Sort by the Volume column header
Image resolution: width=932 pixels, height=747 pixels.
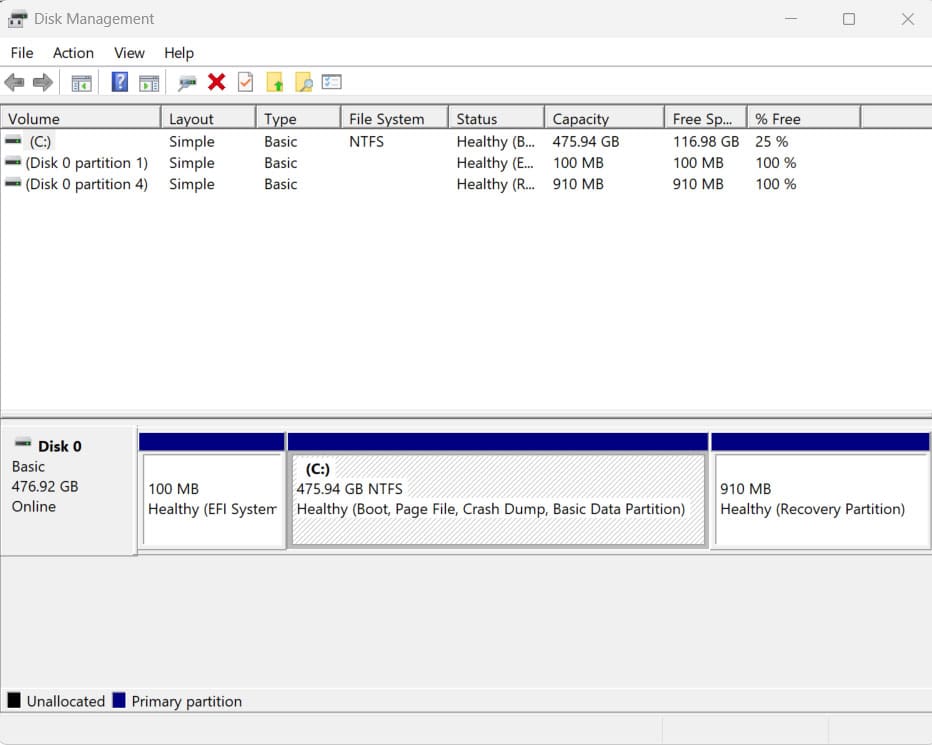coord(81,119)
